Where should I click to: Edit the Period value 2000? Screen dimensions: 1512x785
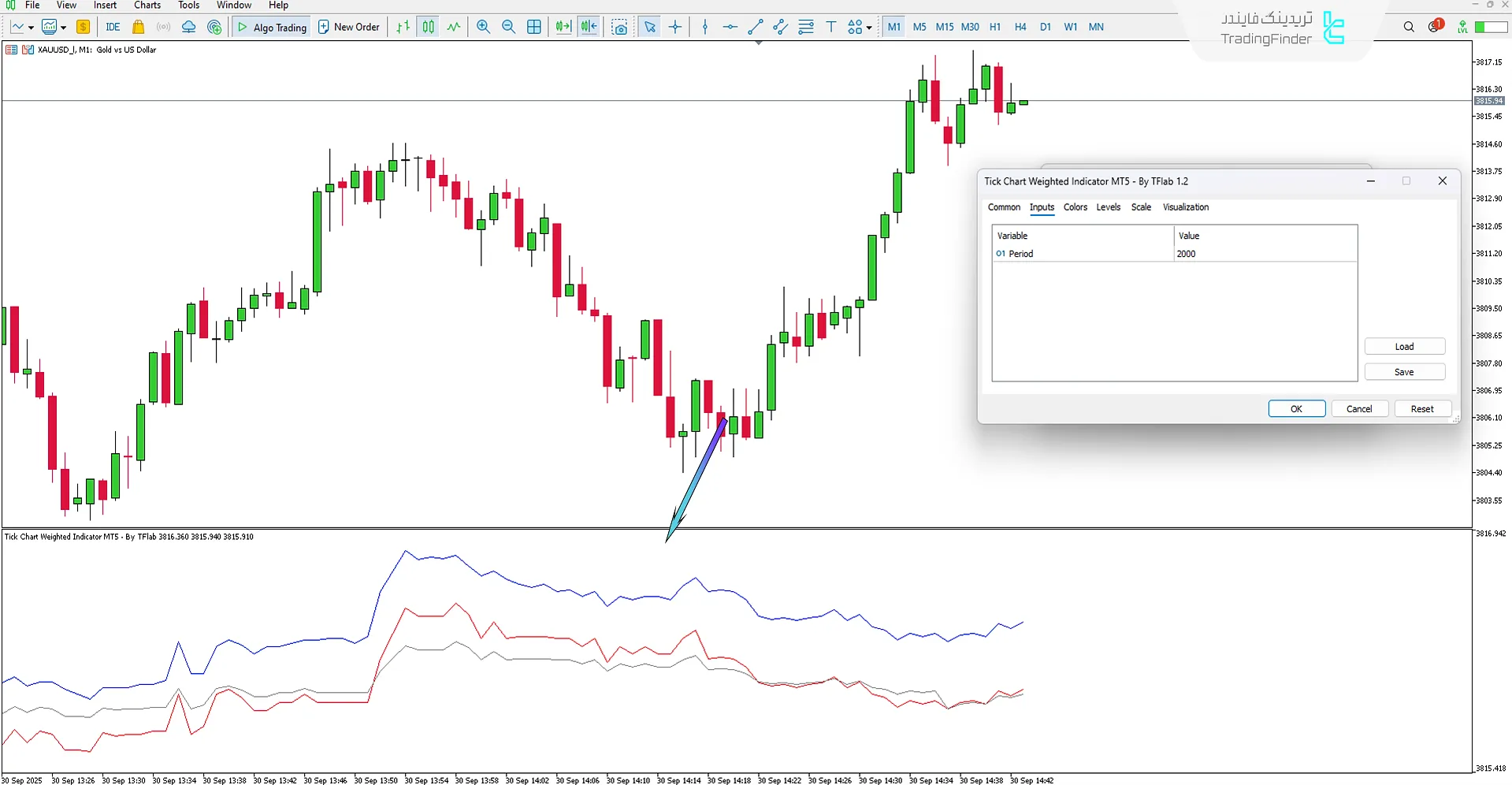(1186, 253)
